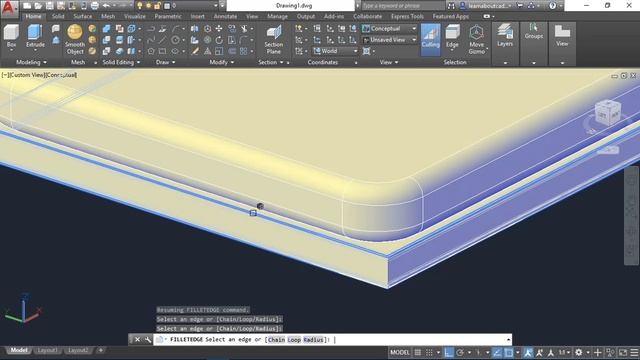This screenshot has width=640, height=360.
Task: Click the Undo arrow in quick access toolbar
Action: pyautogui.click(x=106, y=6)
